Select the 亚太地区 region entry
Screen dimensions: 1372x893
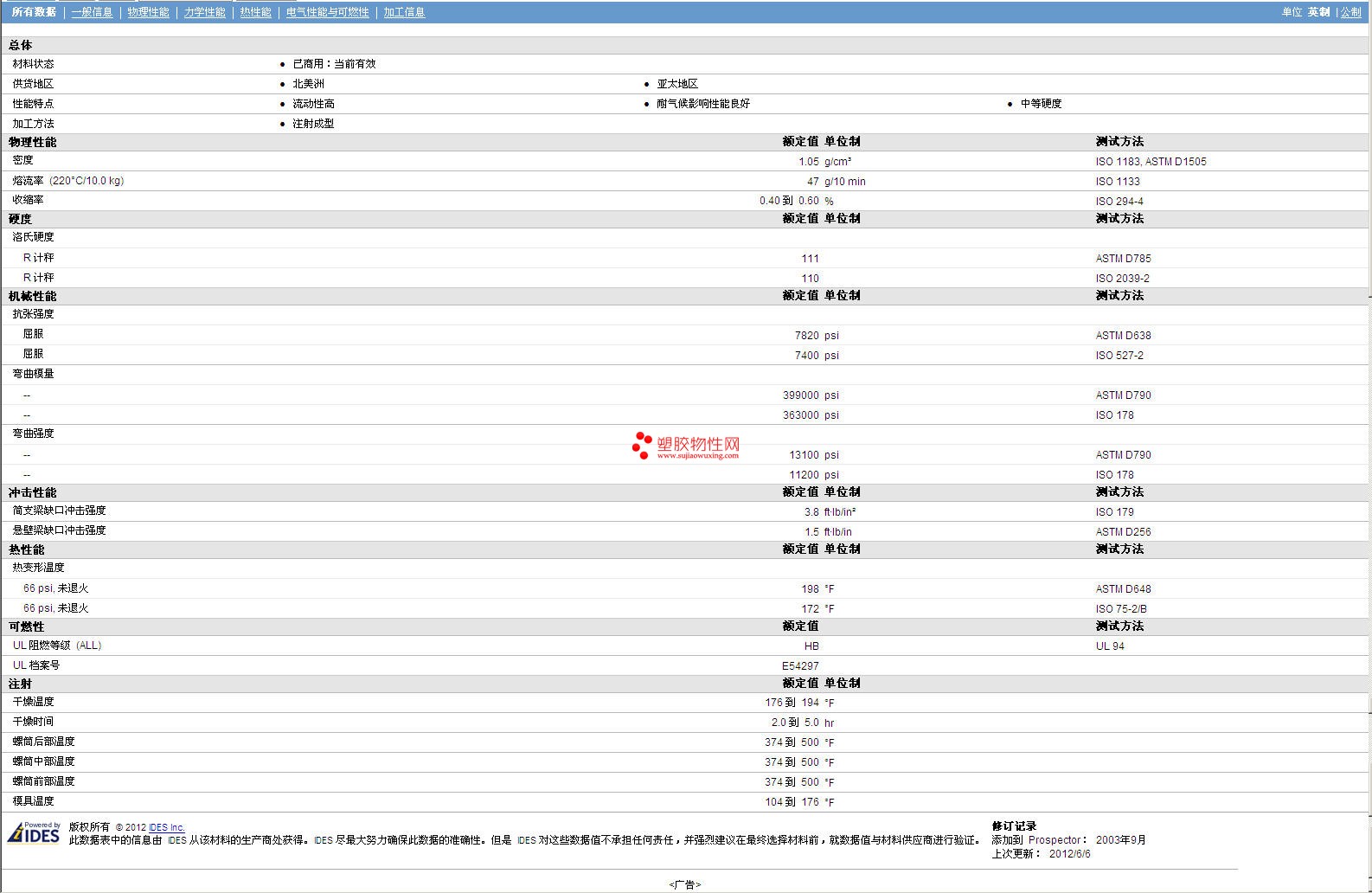click(677, 84)
